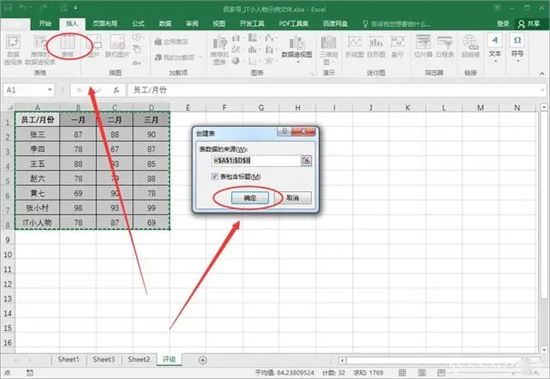Open the Developer (开发工具) tab
Viewport: 550px width, 379px height.
coord(252,24)
